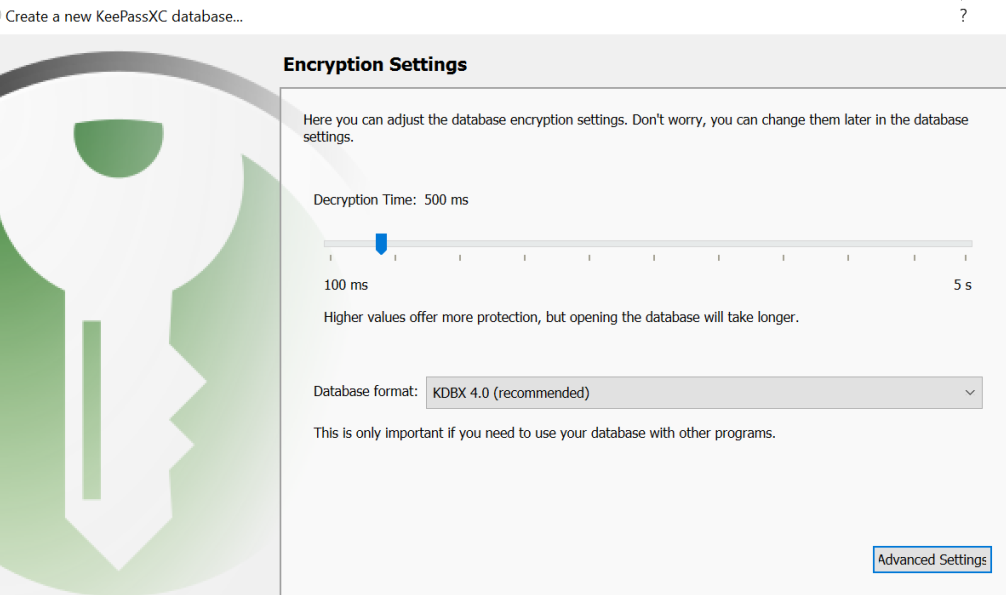Screen dimensions: 1006x595
Task: Click the "Database format:" label
Action: (366, 392)
